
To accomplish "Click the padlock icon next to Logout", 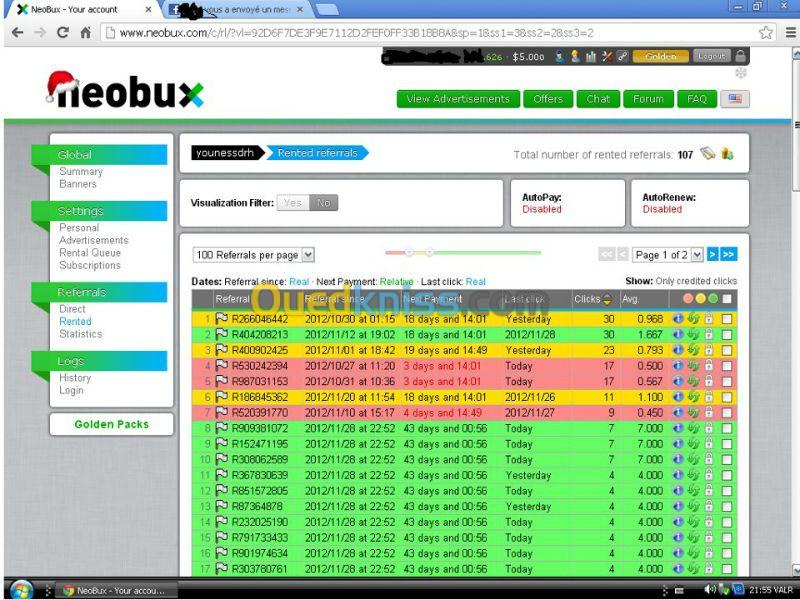I will (x=740, y=56).
